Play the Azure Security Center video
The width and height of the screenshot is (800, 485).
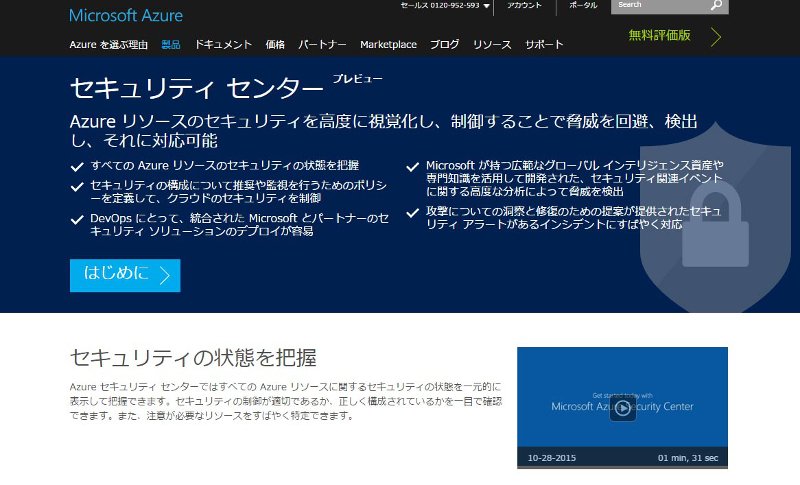[622, 409]
